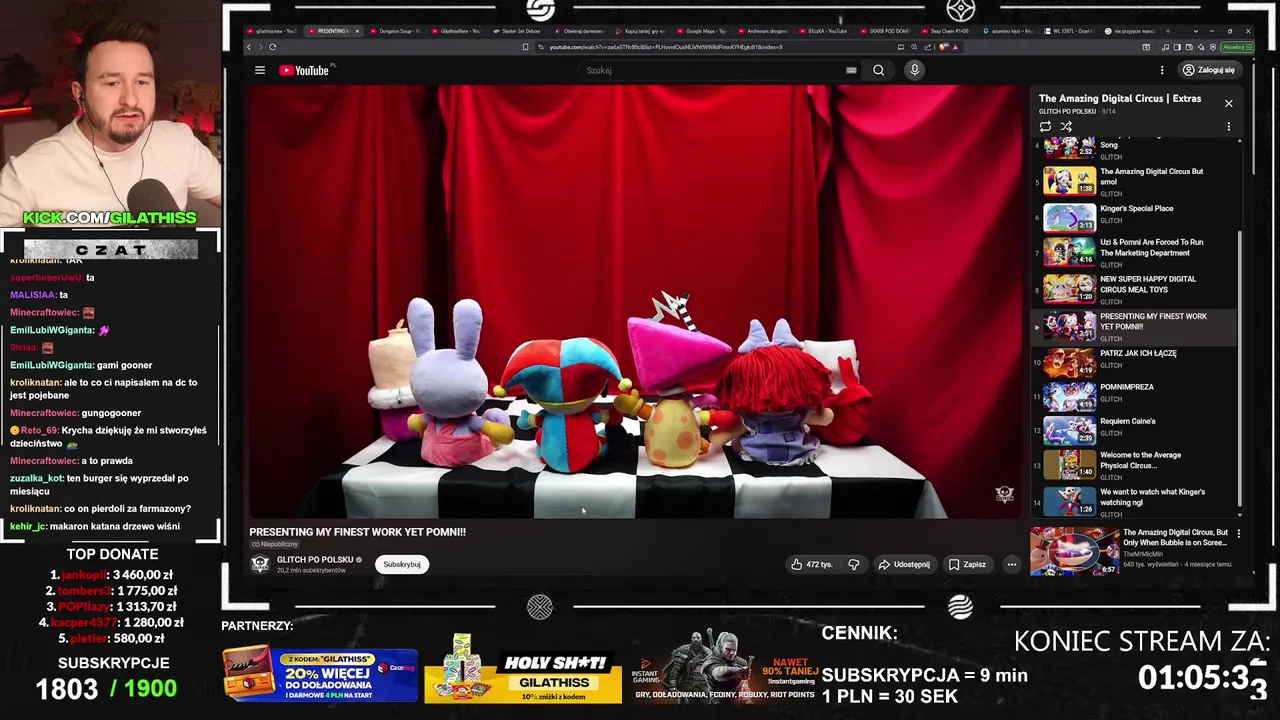Click the Zaloguj się sign-in button
The width and height of the screenshot is (1280, 720).
pos(1208,70)
